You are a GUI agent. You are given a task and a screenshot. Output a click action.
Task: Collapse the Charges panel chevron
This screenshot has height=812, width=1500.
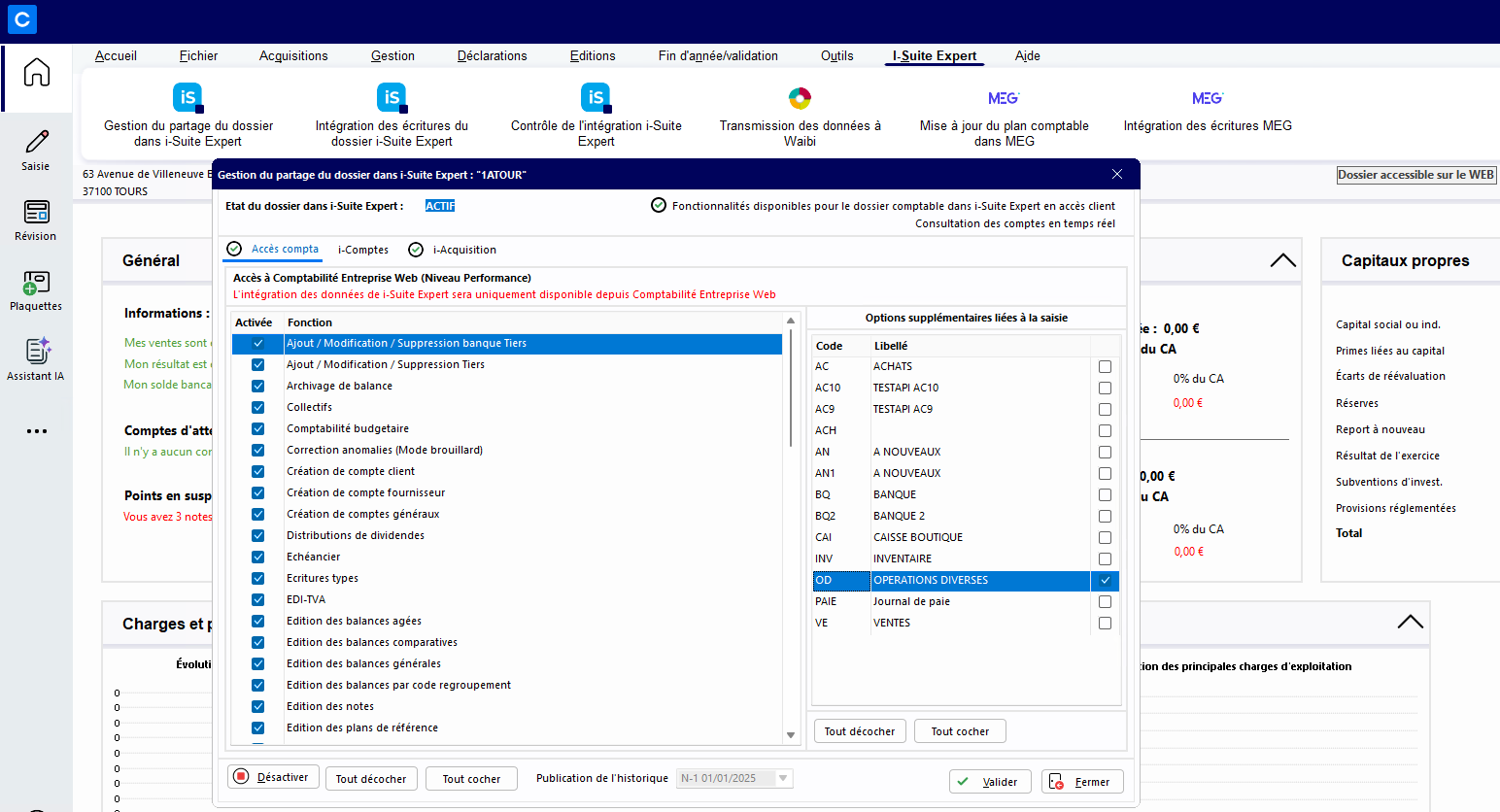click(x=1410, y=623)
